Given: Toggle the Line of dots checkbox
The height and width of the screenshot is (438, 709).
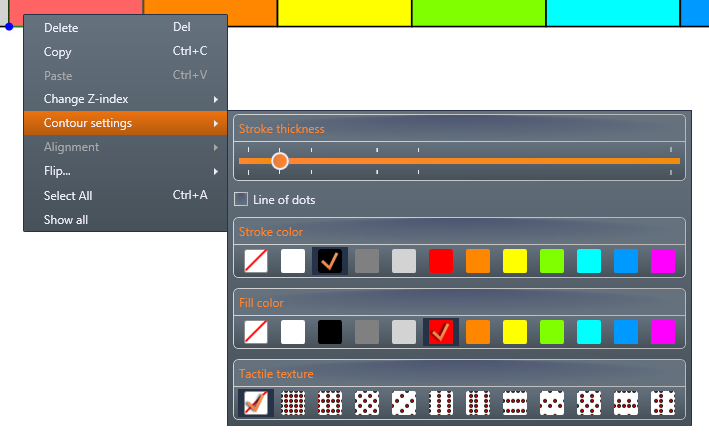Looking at the screenshot, I should pos(241,199).
